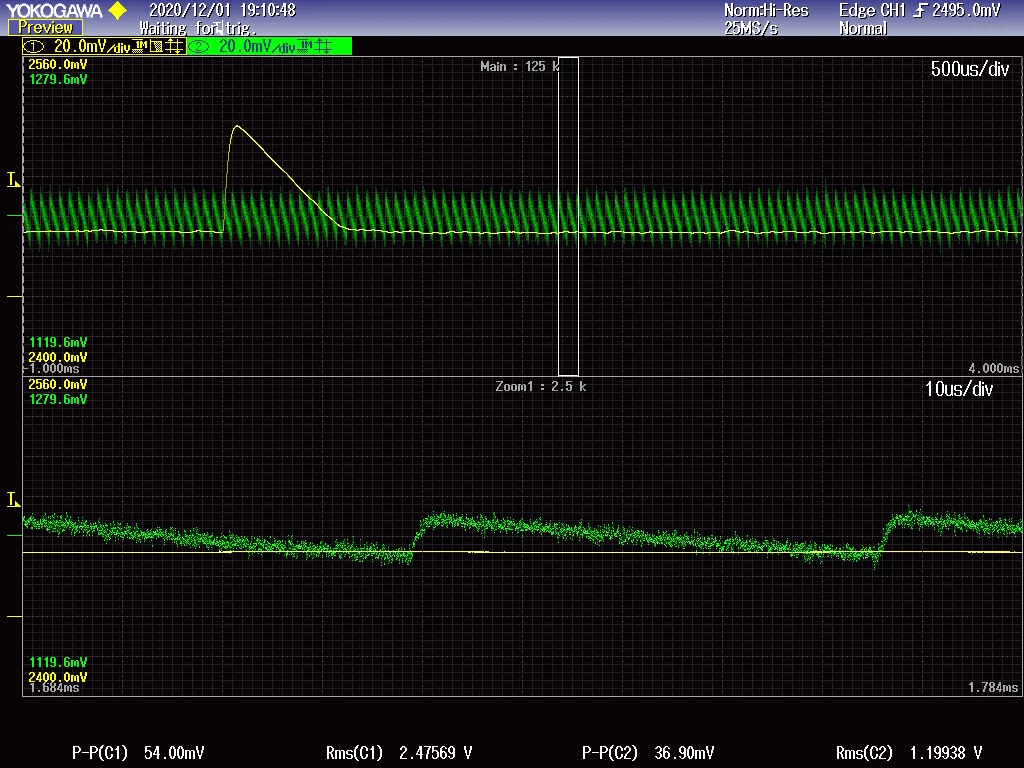Click the Normal trigger mode label
Screen dimensions: 1024x768
(x=863, y=29)
